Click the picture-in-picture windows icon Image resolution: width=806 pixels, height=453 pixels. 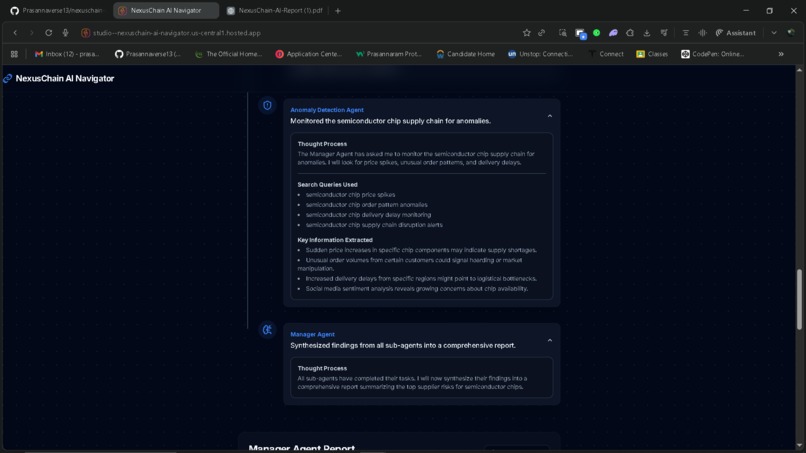[580, 33]
